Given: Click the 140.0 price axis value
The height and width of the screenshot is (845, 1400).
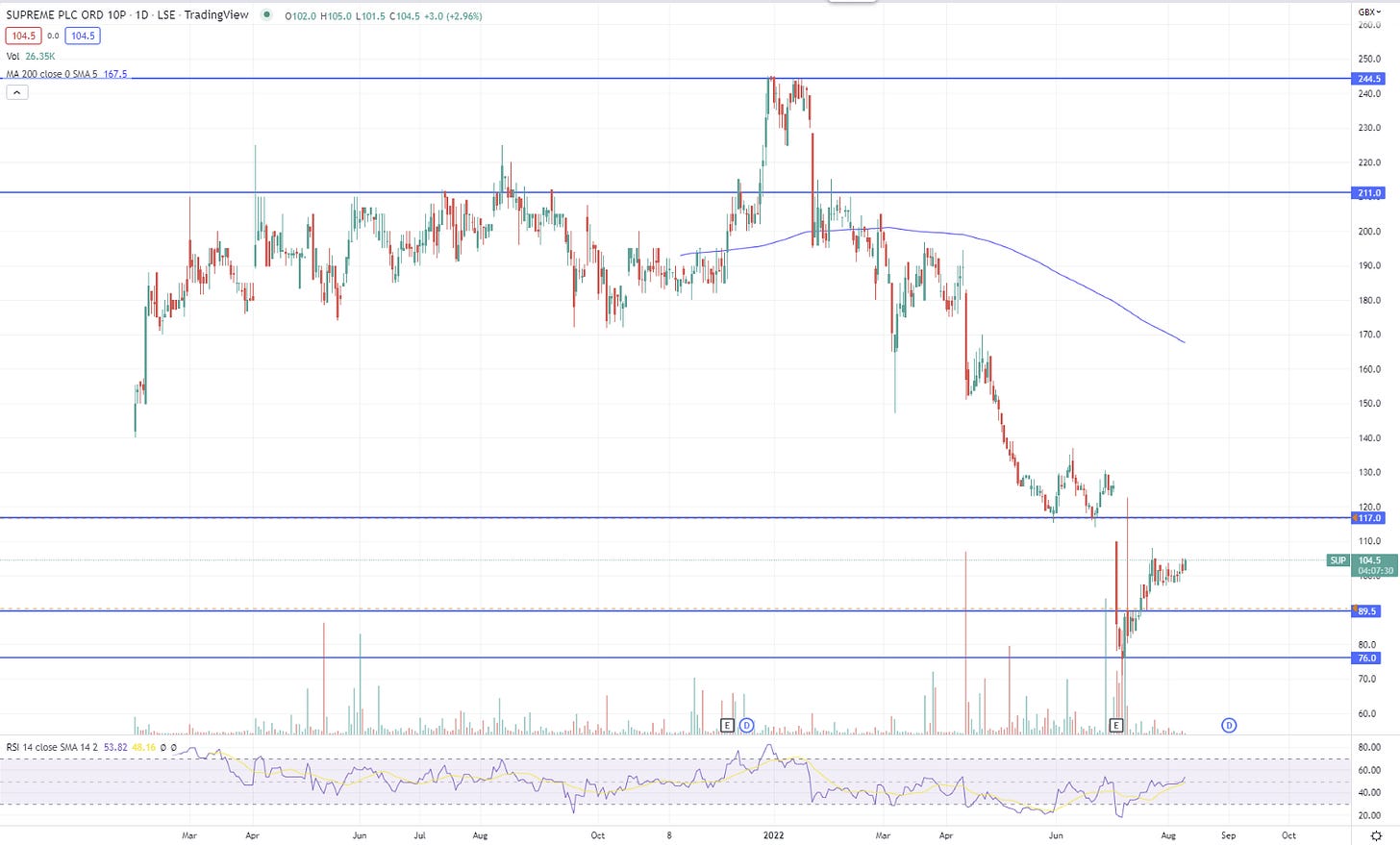Looking at the screenshot, I should pyautogui.click(x=1369, y=438).
